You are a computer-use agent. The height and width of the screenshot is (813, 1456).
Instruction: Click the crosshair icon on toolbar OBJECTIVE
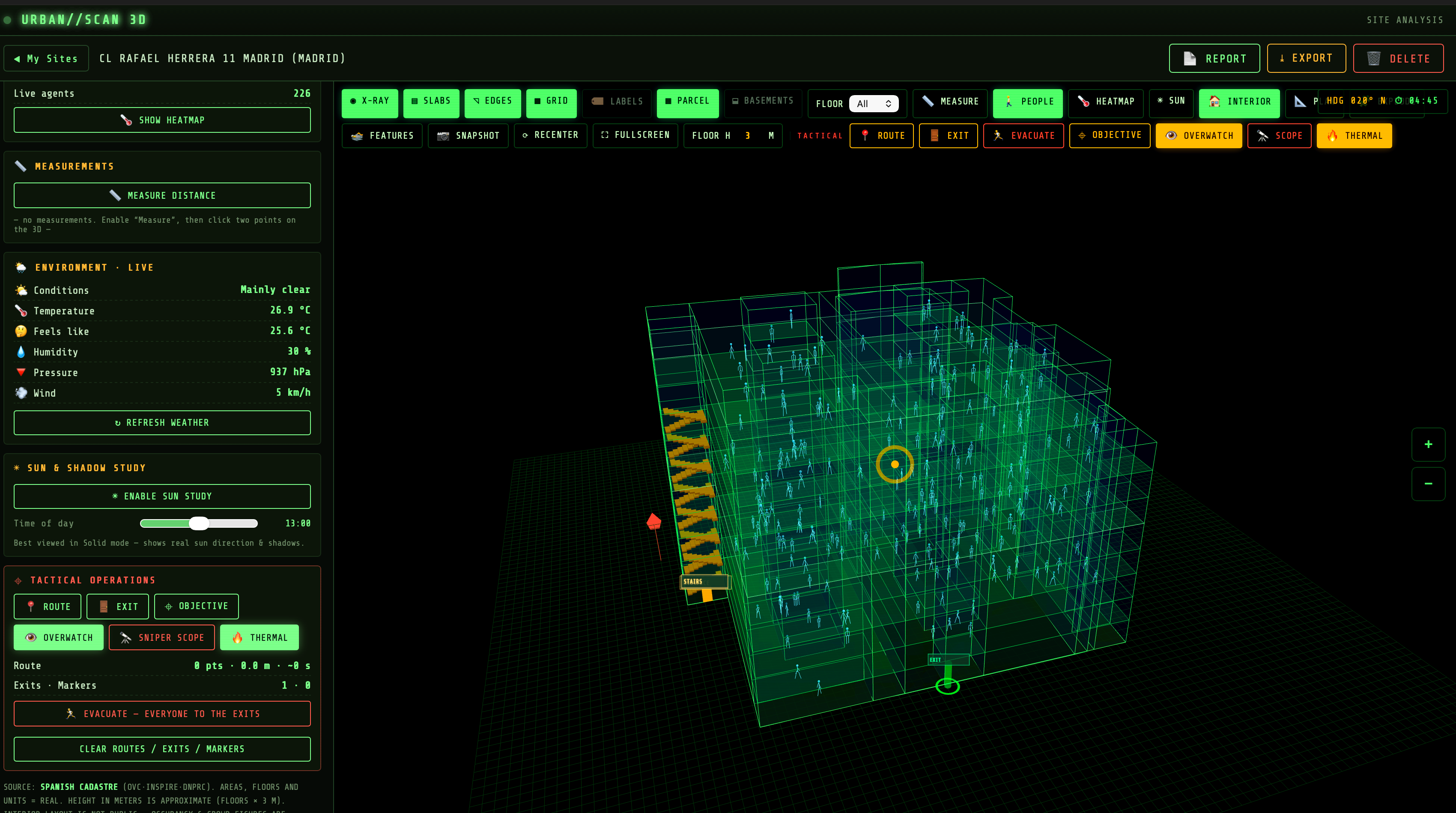(x=1082, y=135)
